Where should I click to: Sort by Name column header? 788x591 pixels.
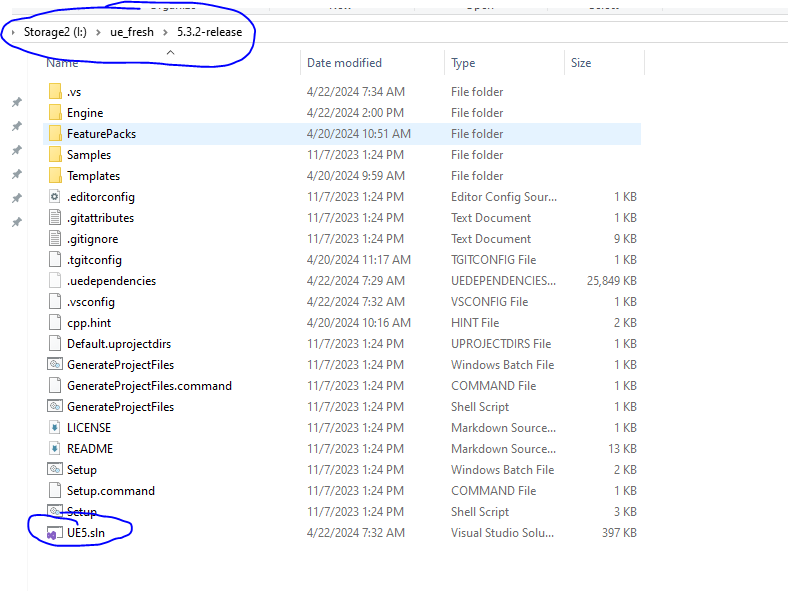(62, 63)
